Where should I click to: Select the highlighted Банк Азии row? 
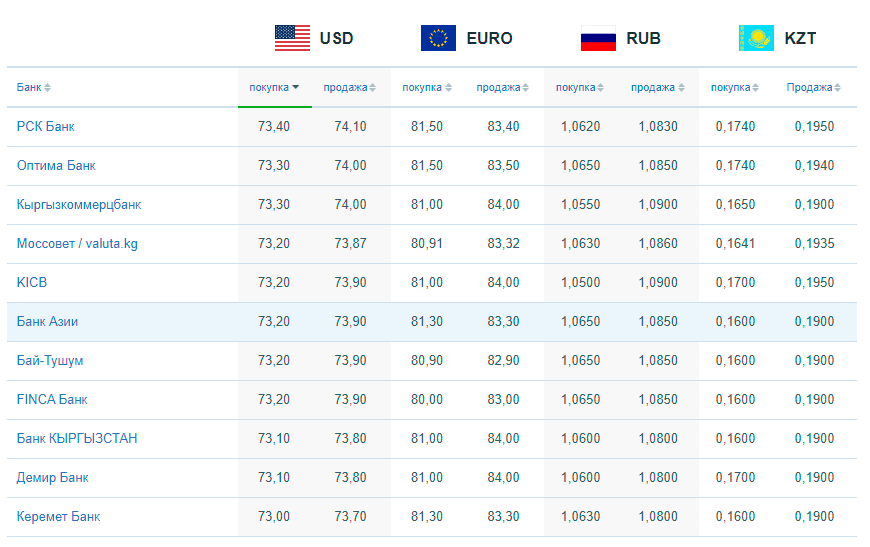tap(432, 322)
